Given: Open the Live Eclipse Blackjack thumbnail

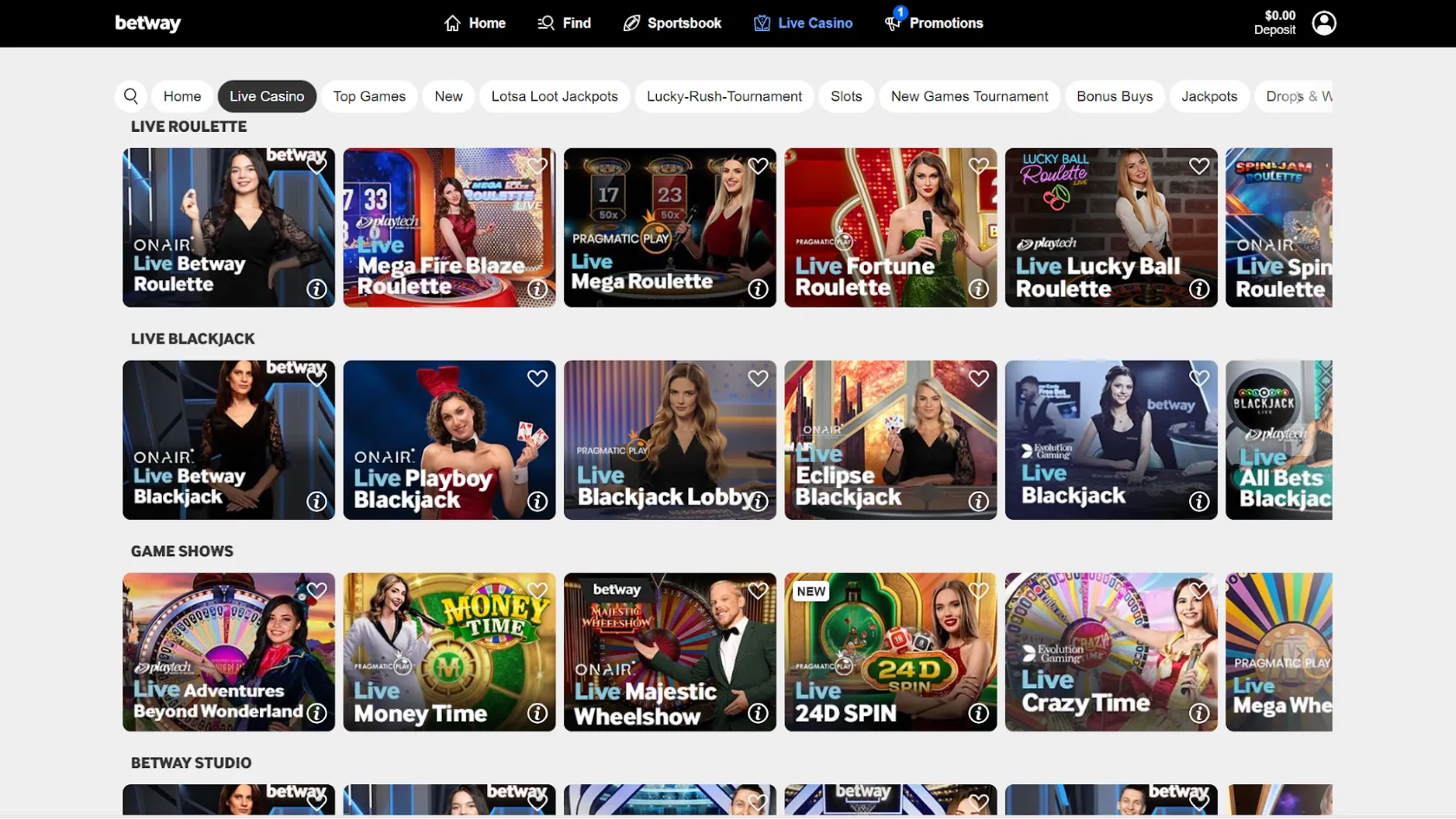Looking at the screenshot, I should click(x=890, y=440).
